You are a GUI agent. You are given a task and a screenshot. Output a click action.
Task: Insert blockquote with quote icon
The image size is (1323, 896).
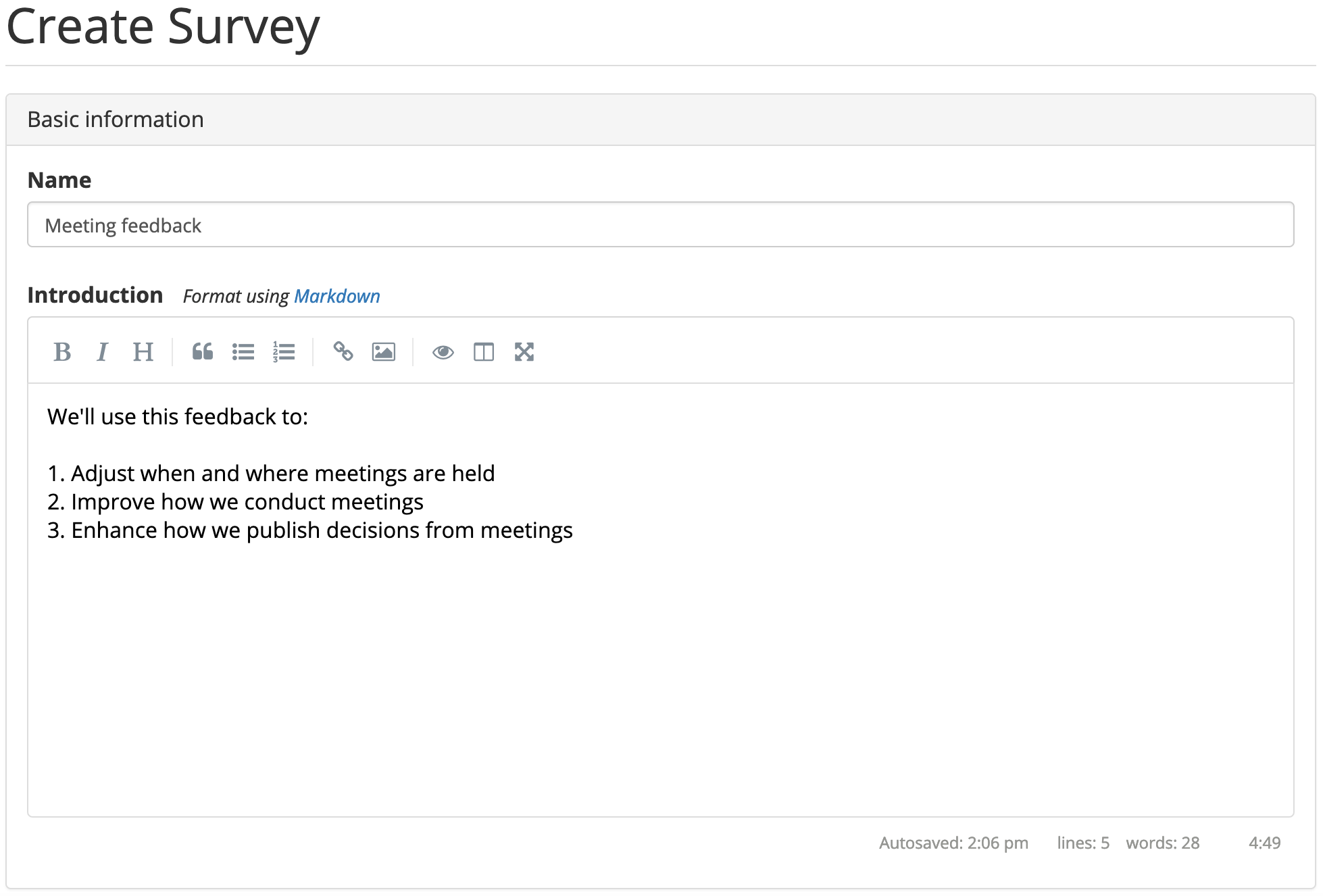click(202, 352)
